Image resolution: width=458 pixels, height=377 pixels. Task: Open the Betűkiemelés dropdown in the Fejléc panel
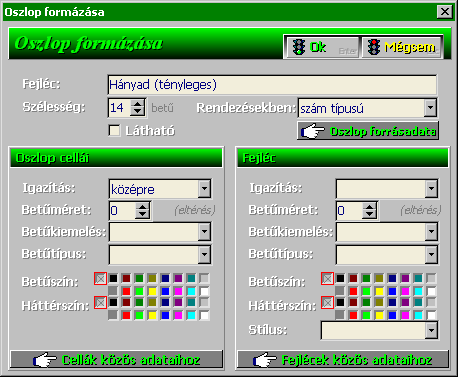(x=431, y=232)
